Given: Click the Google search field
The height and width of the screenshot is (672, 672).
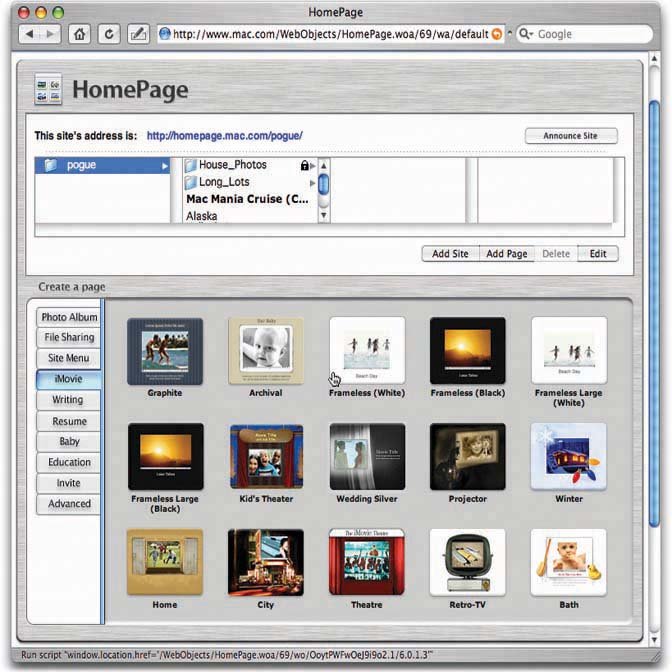Looking at the screenshot, I should [585, 34].
